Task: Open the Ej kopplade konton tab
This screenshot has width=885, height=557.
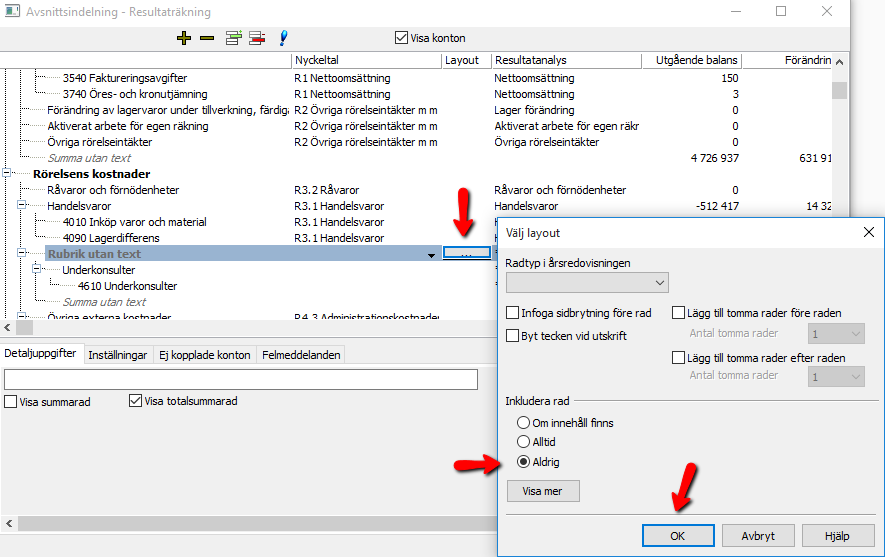Action: click(204, 355)
